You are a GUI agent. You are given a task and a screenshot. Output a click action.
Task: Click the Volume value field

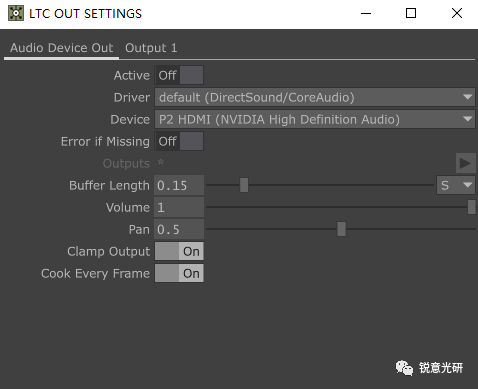click(179, 207)
